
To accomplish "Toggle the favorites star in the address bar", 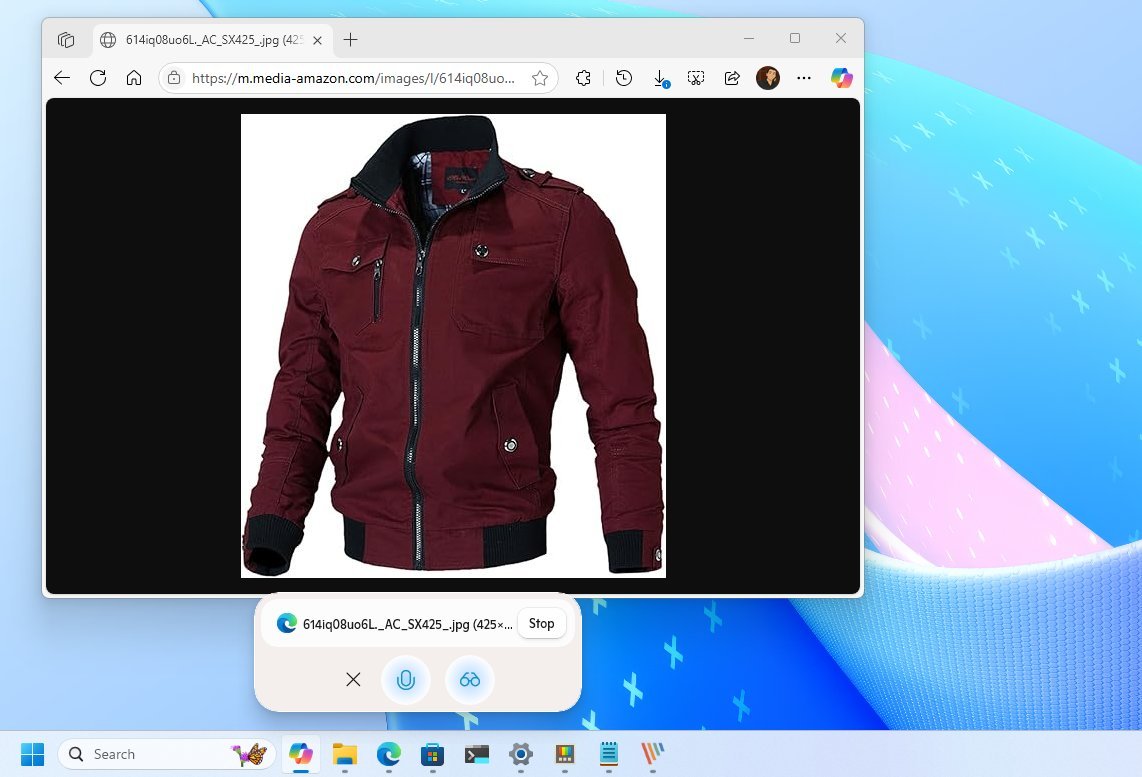I will (539, 77).
